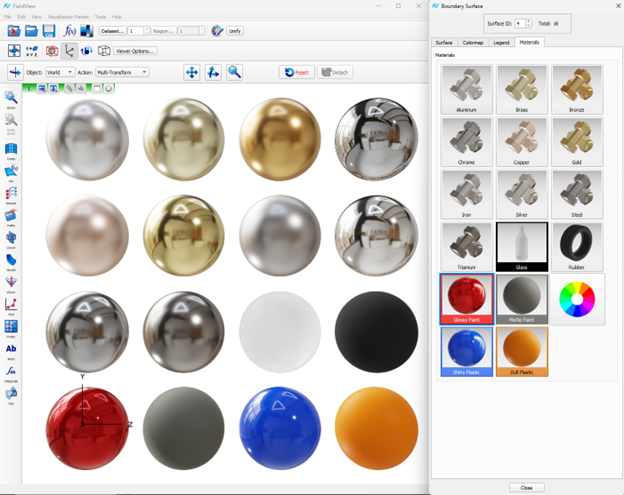The height and width of the screenshot is (495, 624).
Task: Click the Viewer Options button
Action: [135, 50]
